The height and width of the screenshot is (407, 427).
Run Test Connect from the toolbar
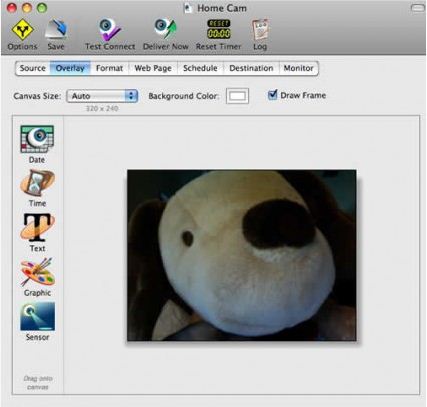[x=110, y=30]
